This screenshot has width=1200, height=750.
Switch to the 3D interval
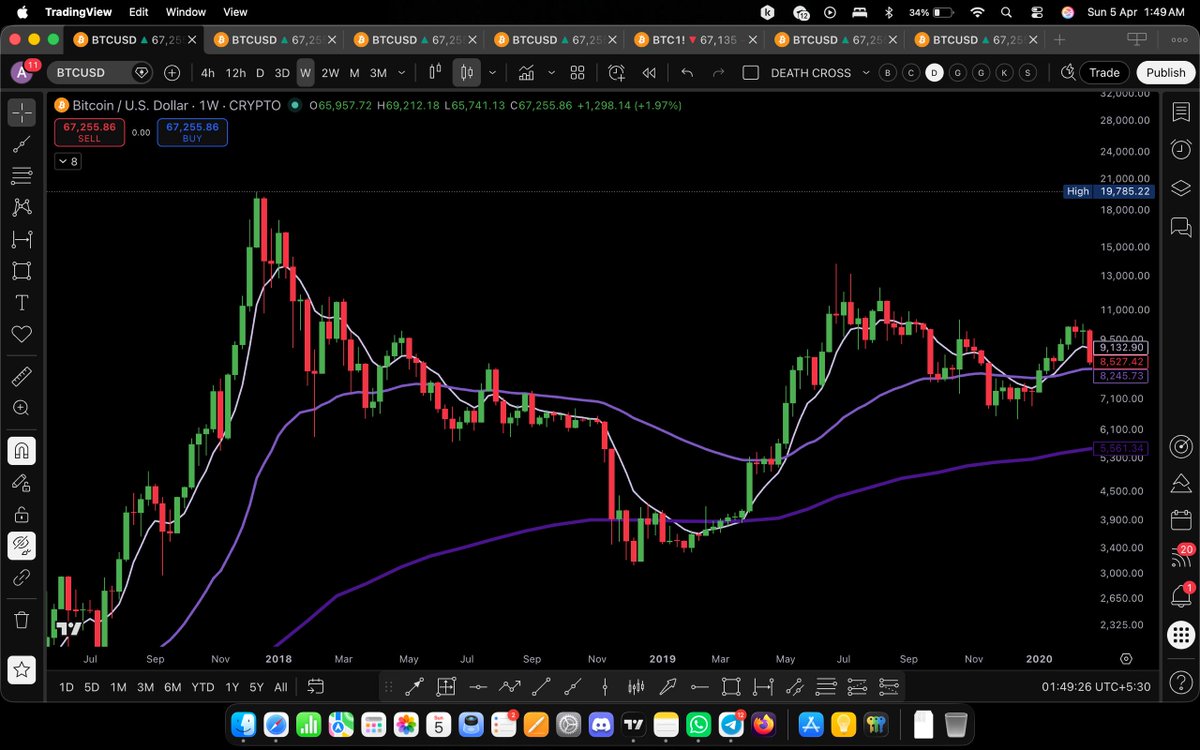tap(282, 73)
